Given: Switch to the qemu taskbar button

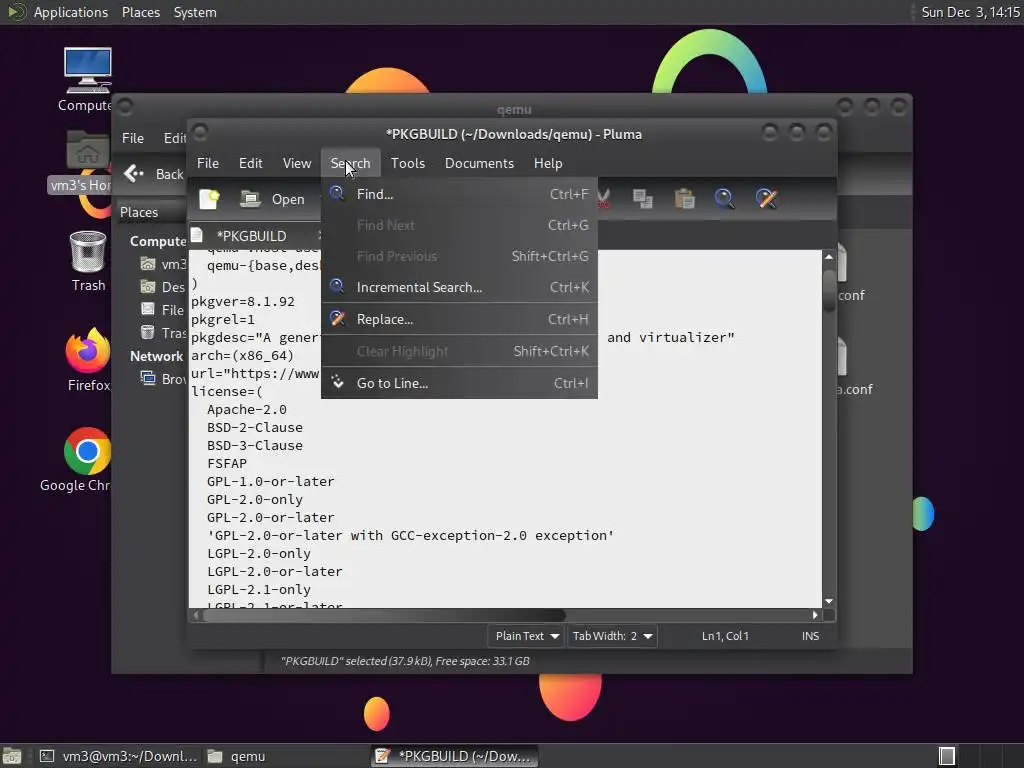Looking at the screenshot, I should pos(285,756).
